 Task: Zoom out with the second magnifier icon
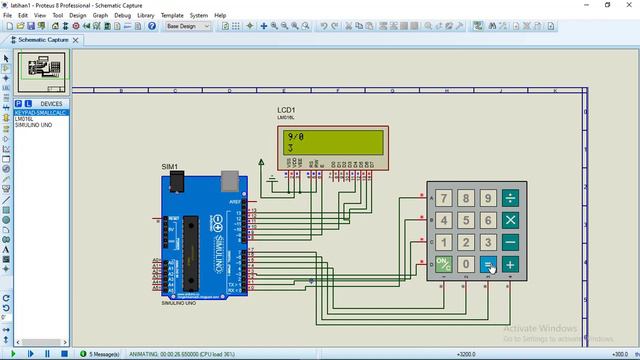pos(284,26)
